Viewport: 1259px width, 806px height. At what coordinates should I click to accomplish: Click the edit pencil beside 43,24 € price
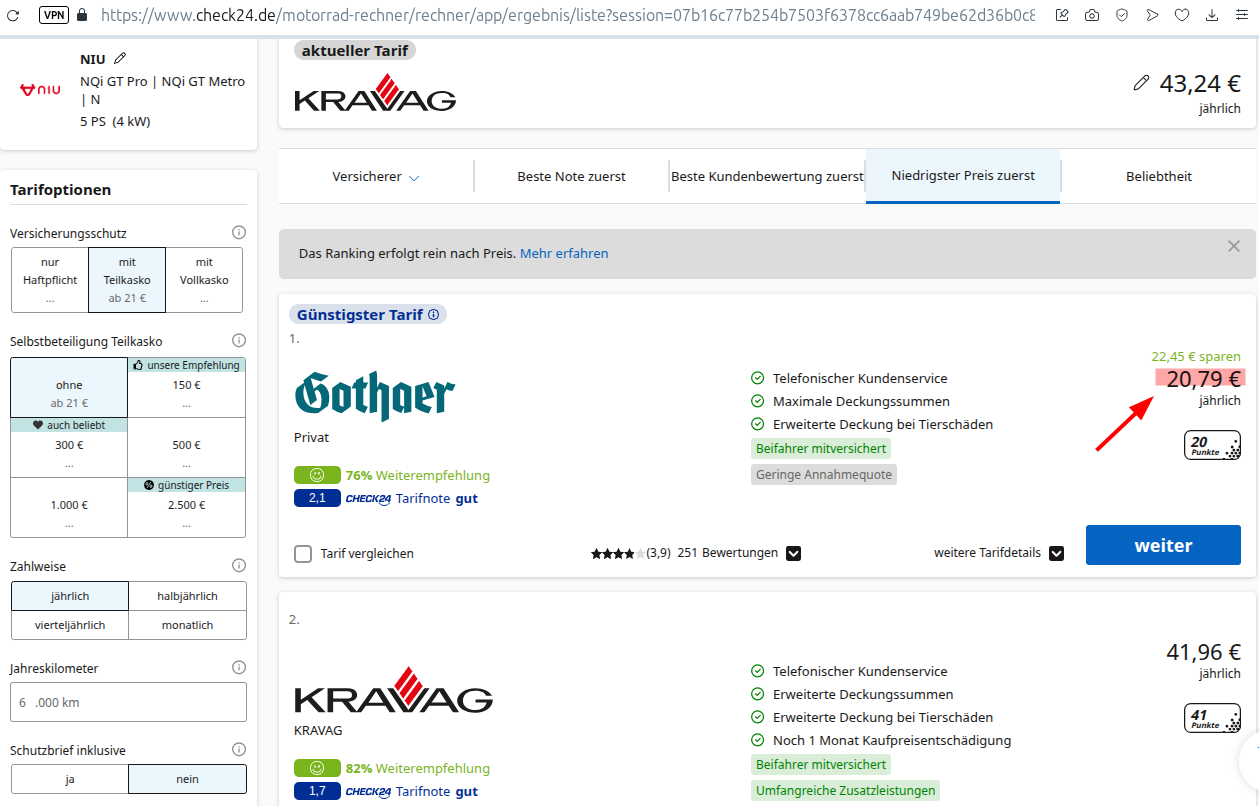tap(1141, 83)
